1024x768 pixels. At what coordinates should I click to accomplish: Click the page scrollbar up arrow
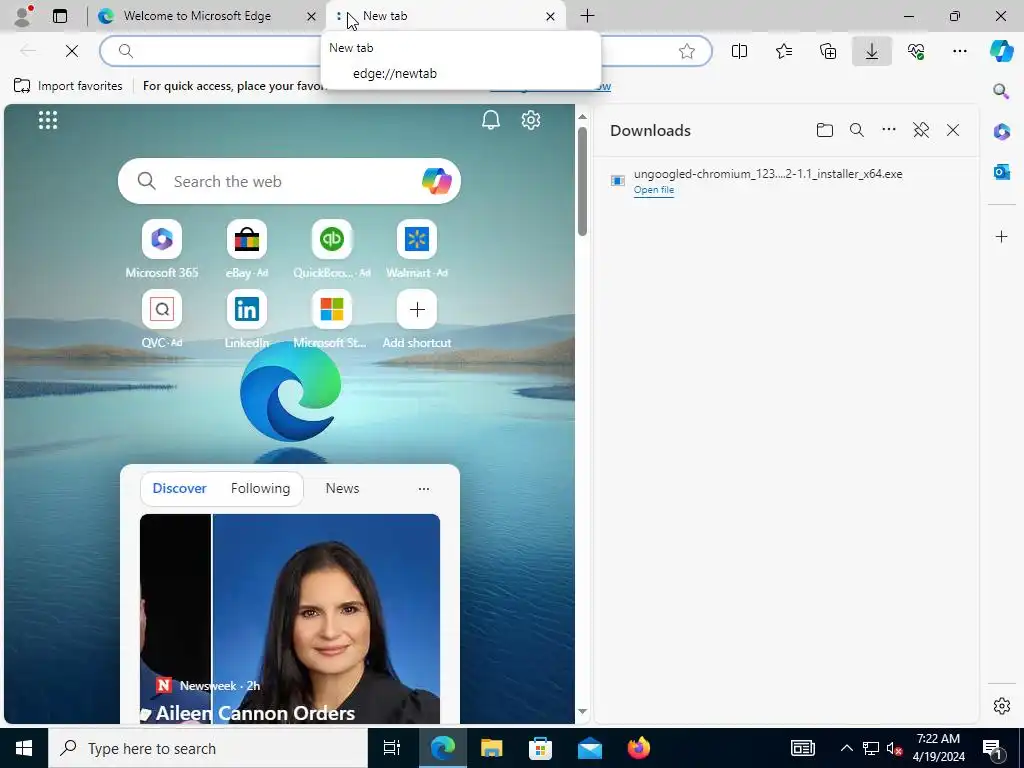(x=583, y=117)
